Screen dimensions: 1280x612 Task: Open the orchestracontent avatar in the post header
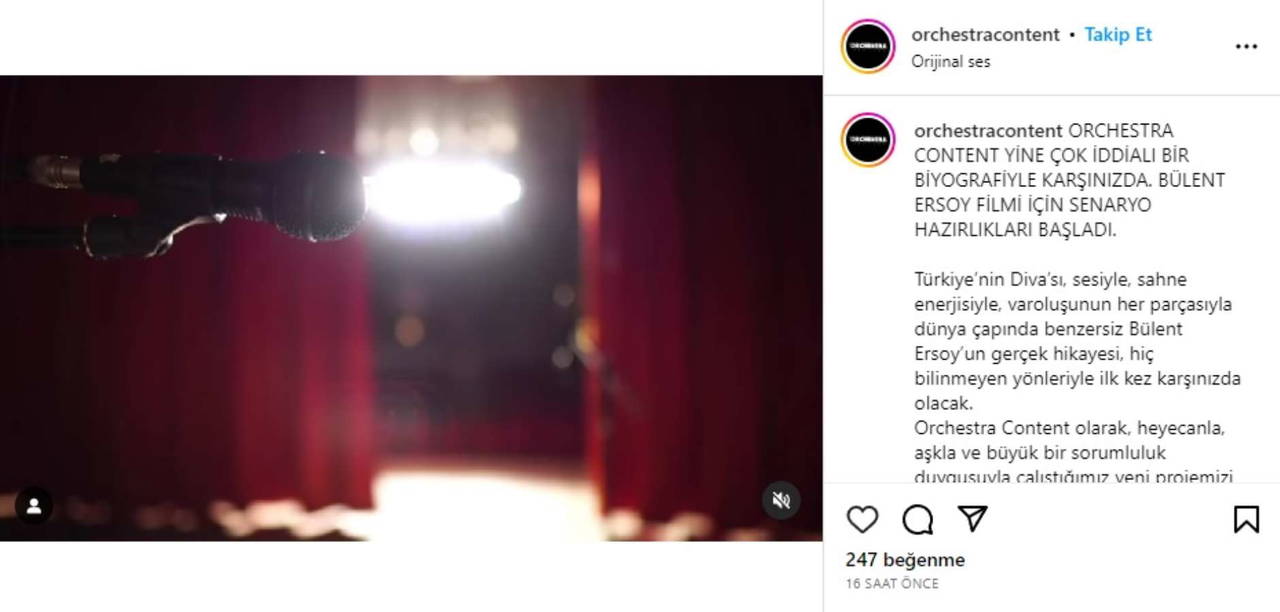[868, 46]
